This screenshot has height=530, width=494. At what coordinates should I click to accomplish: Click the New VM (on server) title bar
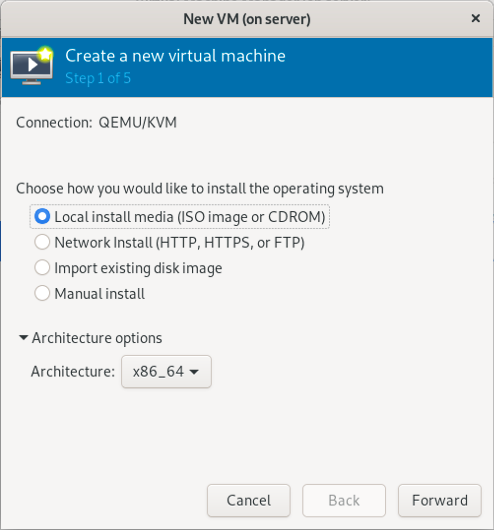tap(247, 19)
